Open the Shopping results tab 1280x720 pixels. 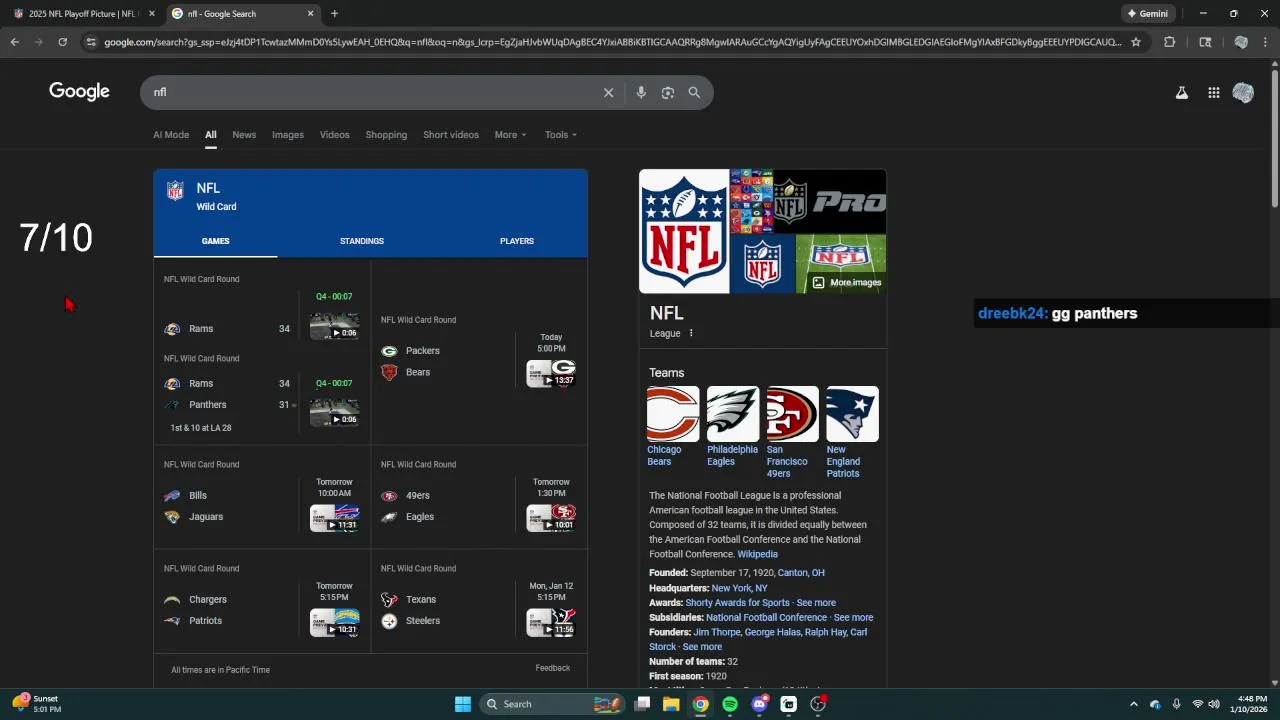click(386, 135)
